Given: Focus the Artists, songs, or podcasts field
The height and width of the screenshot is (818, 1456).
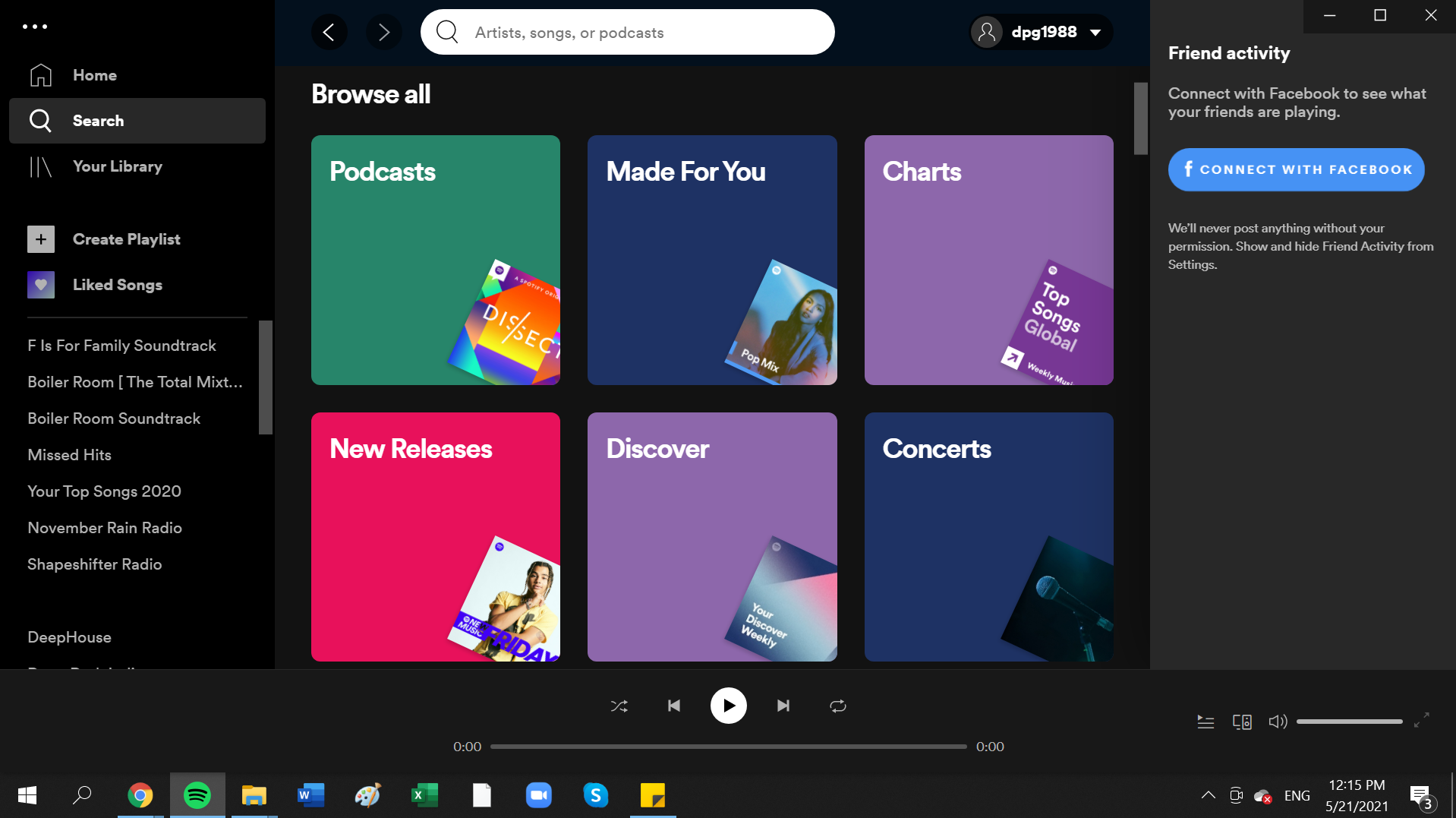Looking at the screenshot, I should (628, 32).
